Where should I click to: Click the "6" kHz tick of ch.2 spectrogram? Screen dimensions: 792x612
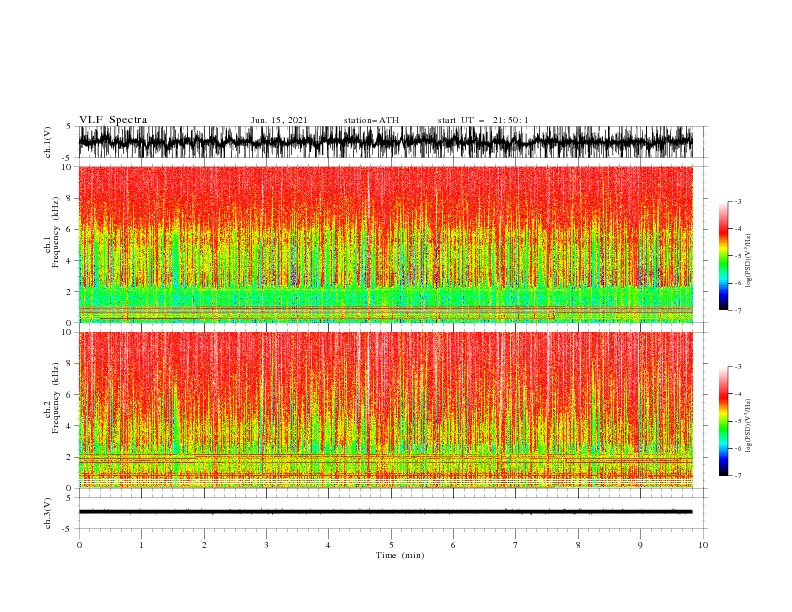(x=70, y=394)
